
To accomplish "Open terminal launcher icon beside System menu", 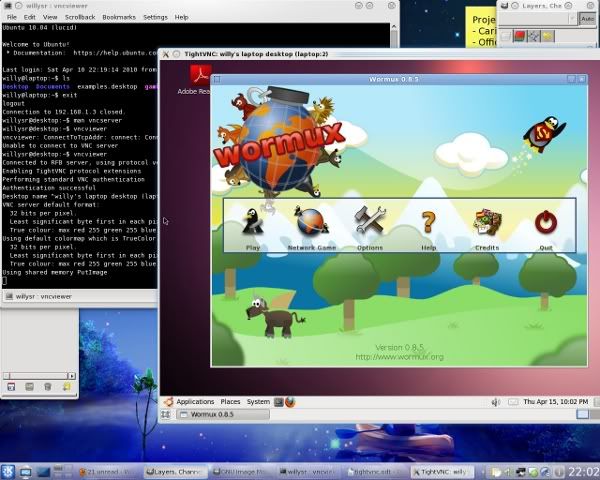I will 279,402.
